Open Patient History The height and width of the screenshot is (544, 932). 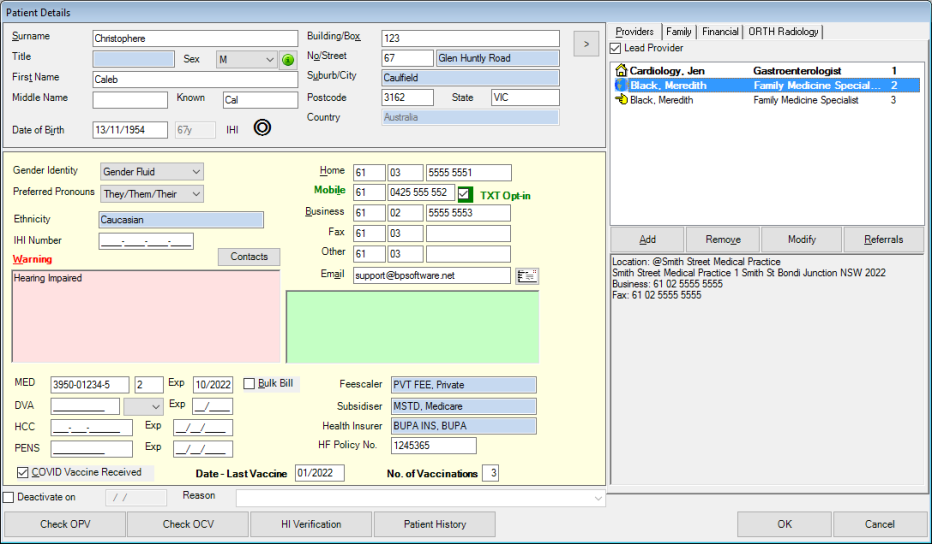pyautogui.click(x=434, y=524)
